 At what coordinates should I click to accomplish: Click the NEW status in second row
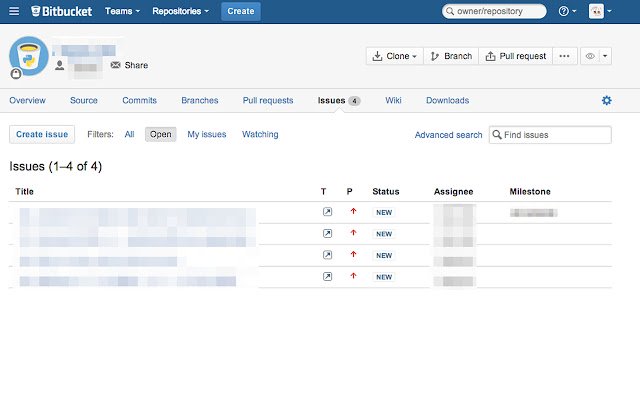click(384, 234)
